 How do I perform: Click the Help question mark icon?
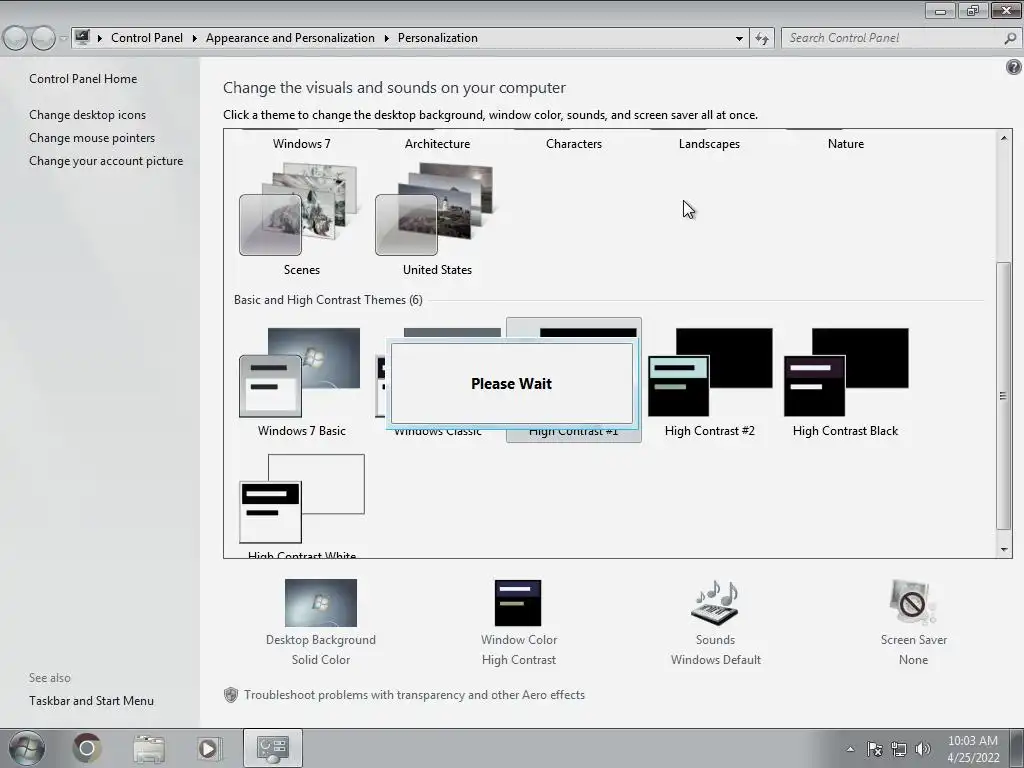tap(1014, 67)
